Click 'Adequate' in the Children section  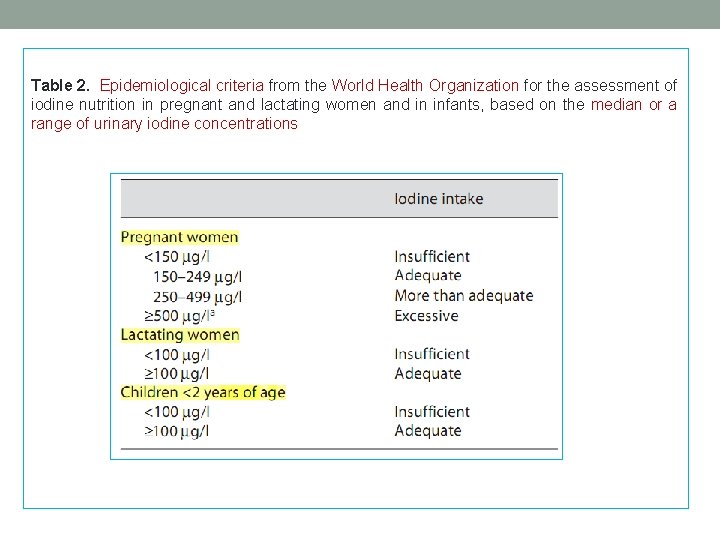tap(428, 431)
